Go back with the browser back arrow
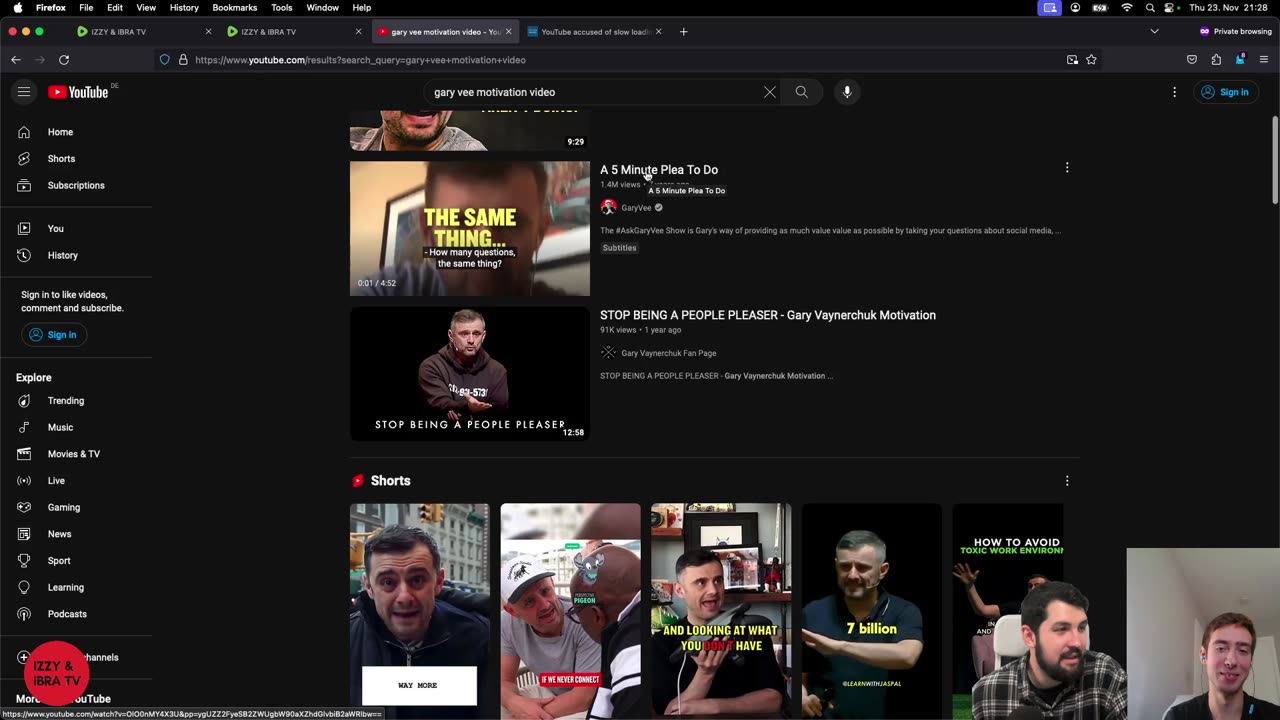The image size is (1280, 720). click(x=16, y=60)
